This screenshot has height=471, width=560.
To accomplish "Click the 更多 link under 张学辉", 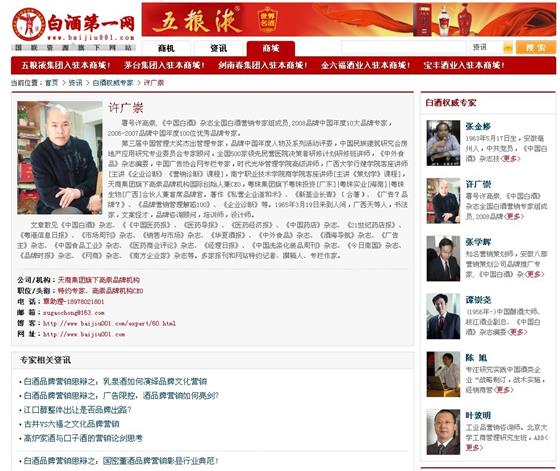I will coord(534,274).
